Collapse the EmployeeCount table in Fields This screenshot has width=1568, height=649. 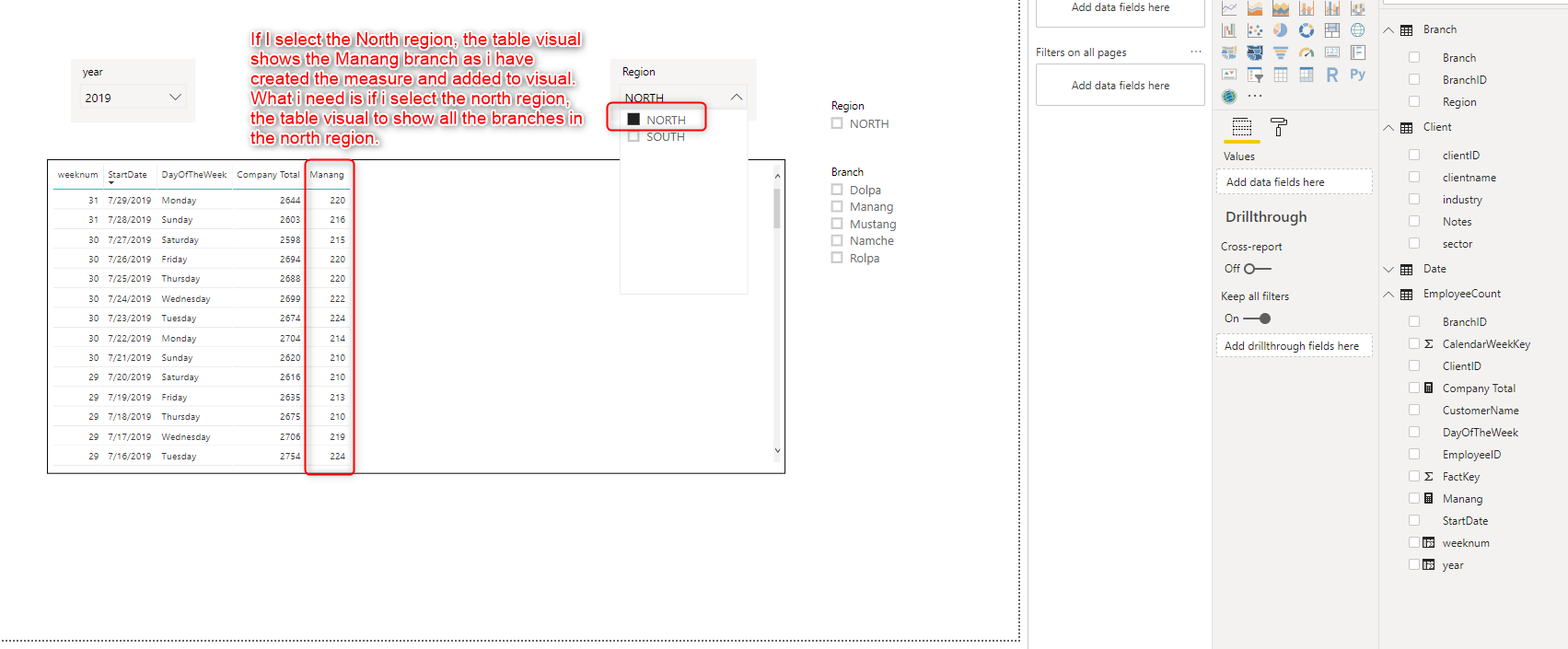(x=1388, y=295)
